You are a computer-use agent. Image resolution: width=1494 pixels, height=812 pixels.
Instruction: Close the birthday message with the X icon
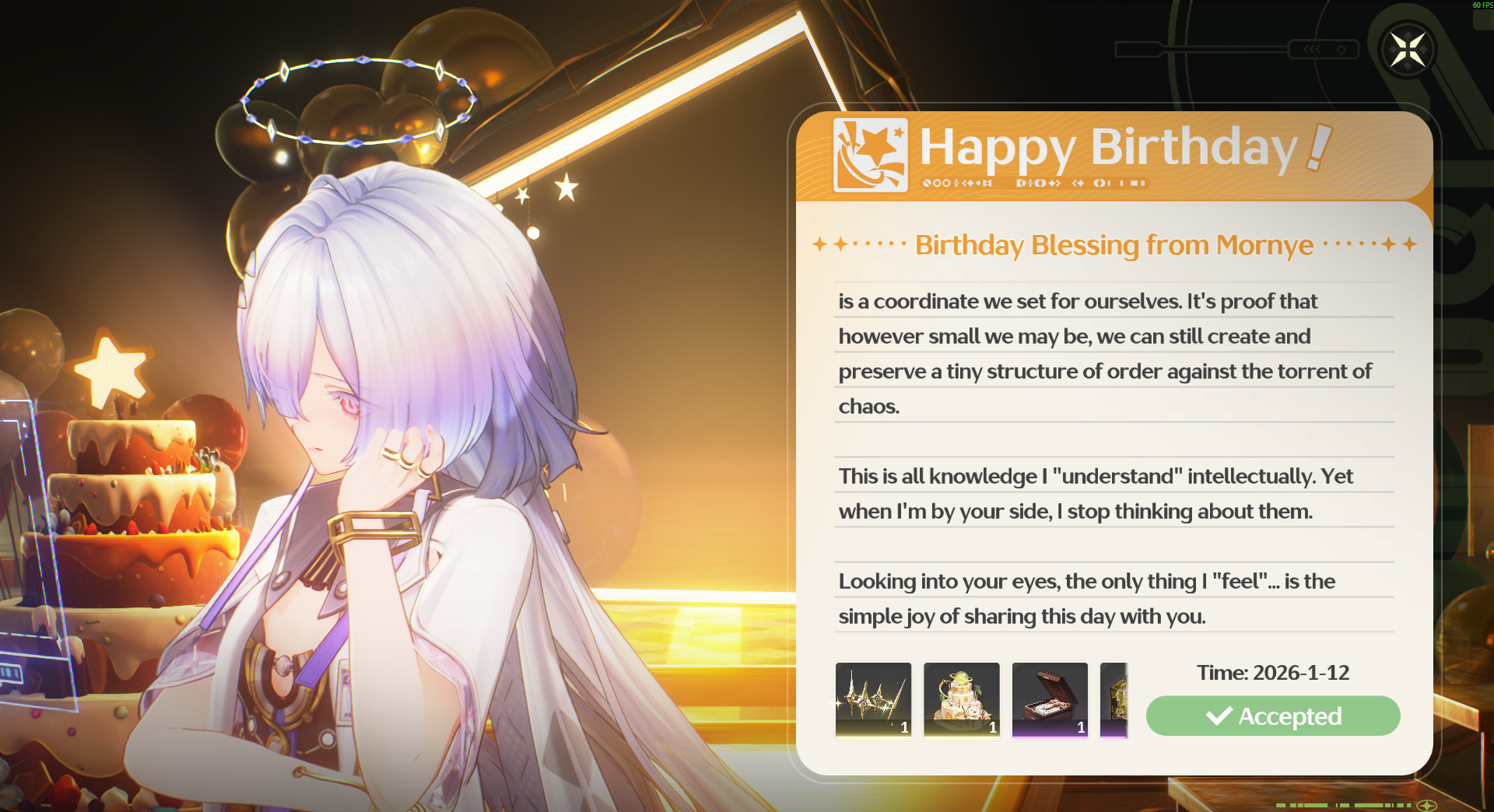1408,51
